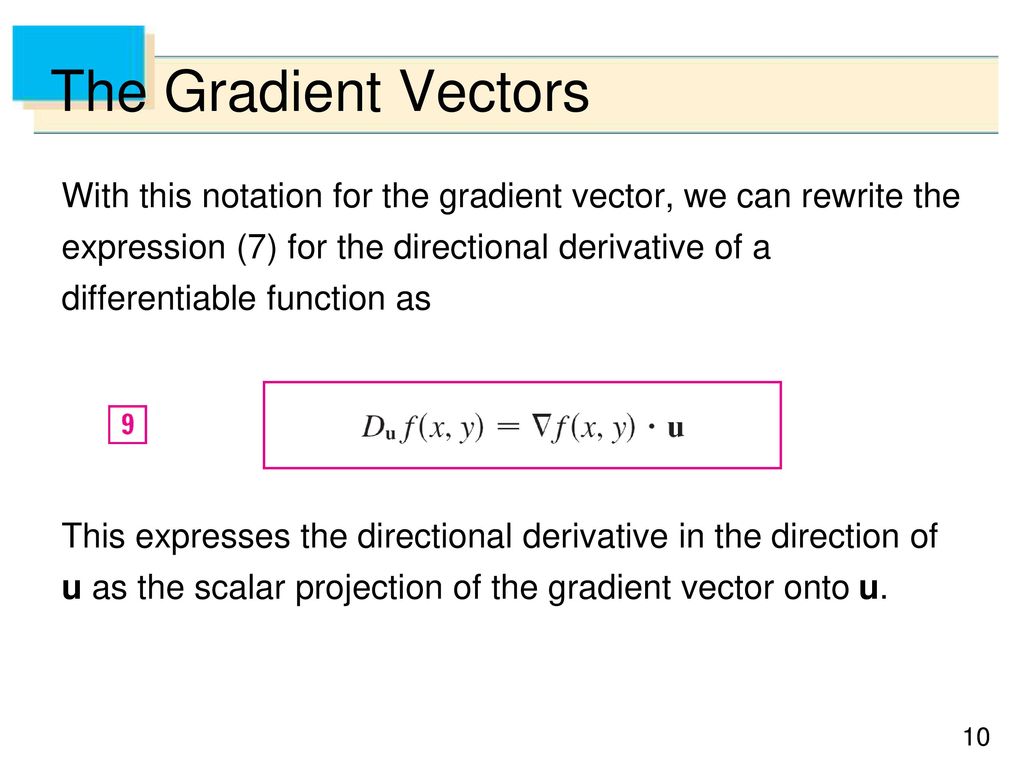
Task: Click the blue square in title corner
Action: [78, 63]
